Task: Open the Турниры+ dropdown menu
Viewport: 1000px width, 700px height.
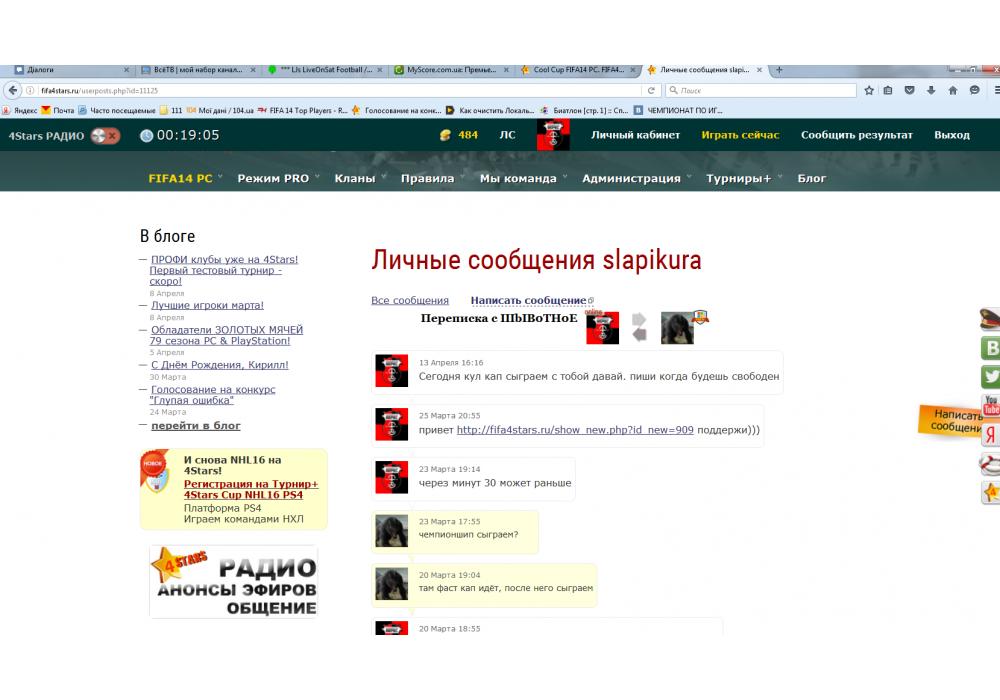Action: coord(741,178)
